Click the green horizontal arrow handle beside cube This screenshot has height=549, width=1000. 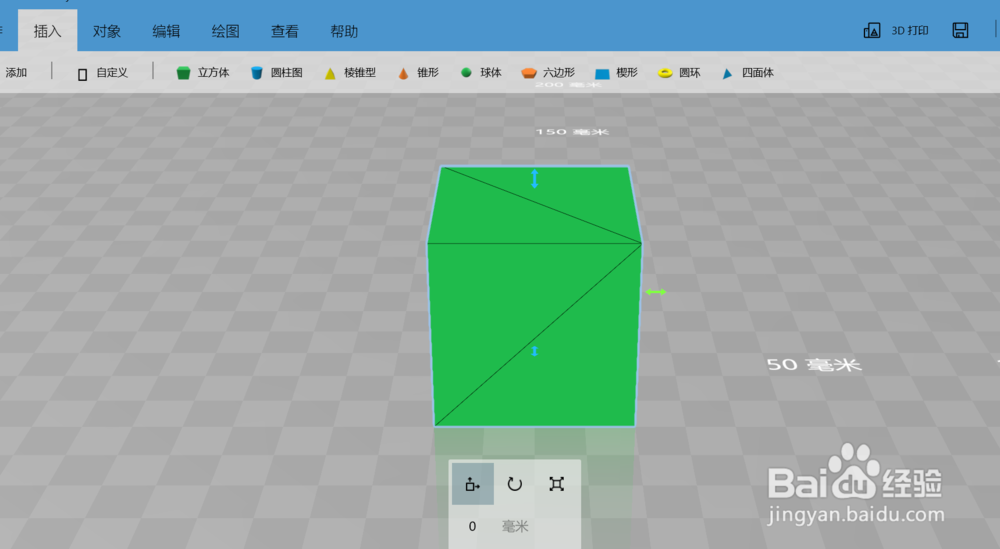pyautogui.click(x=656, y=292)
